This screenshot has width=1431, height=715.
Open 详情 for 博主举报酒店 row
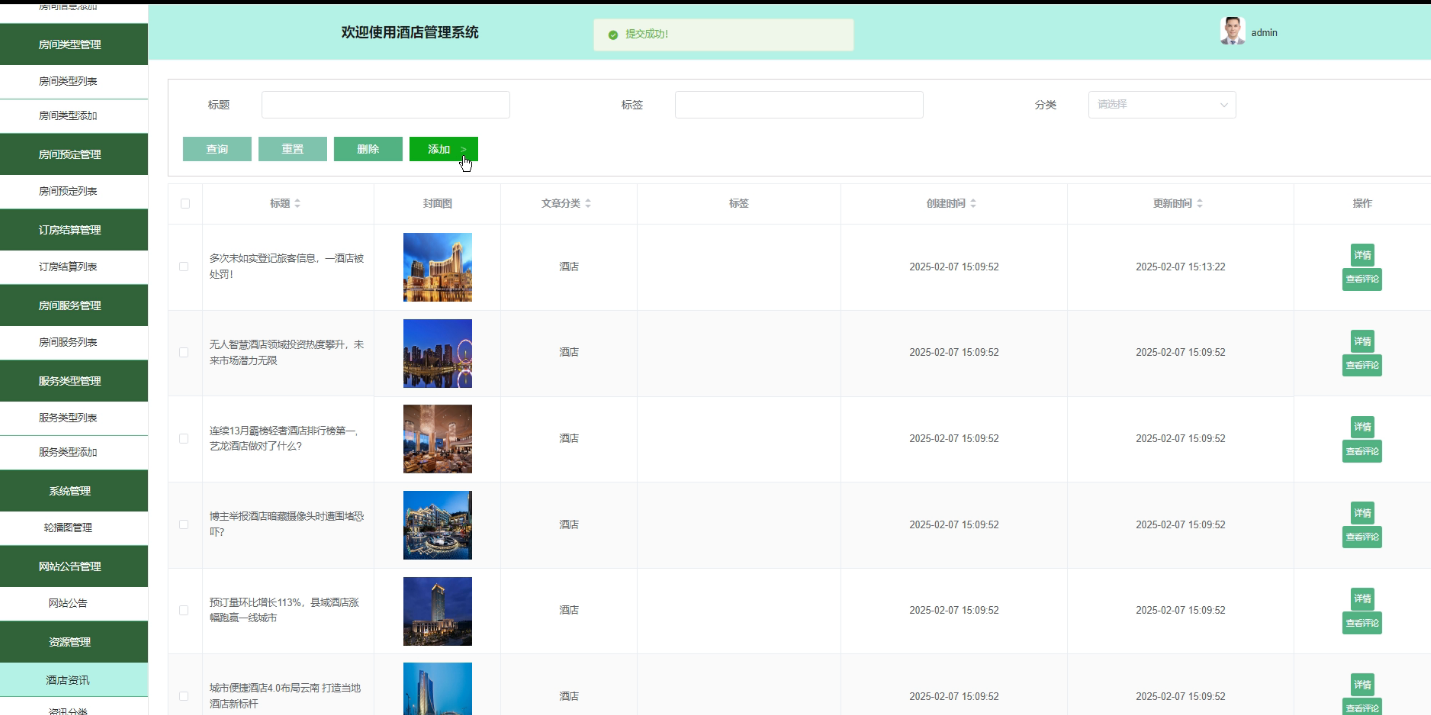1362,513
